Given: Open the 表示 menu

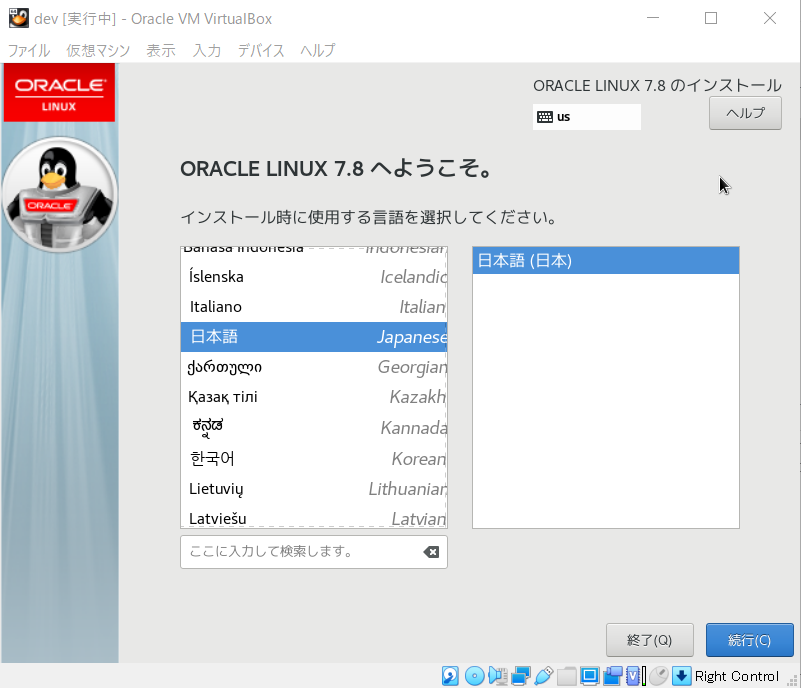Looking at the screenshot, I should click(x=161, y=50).
